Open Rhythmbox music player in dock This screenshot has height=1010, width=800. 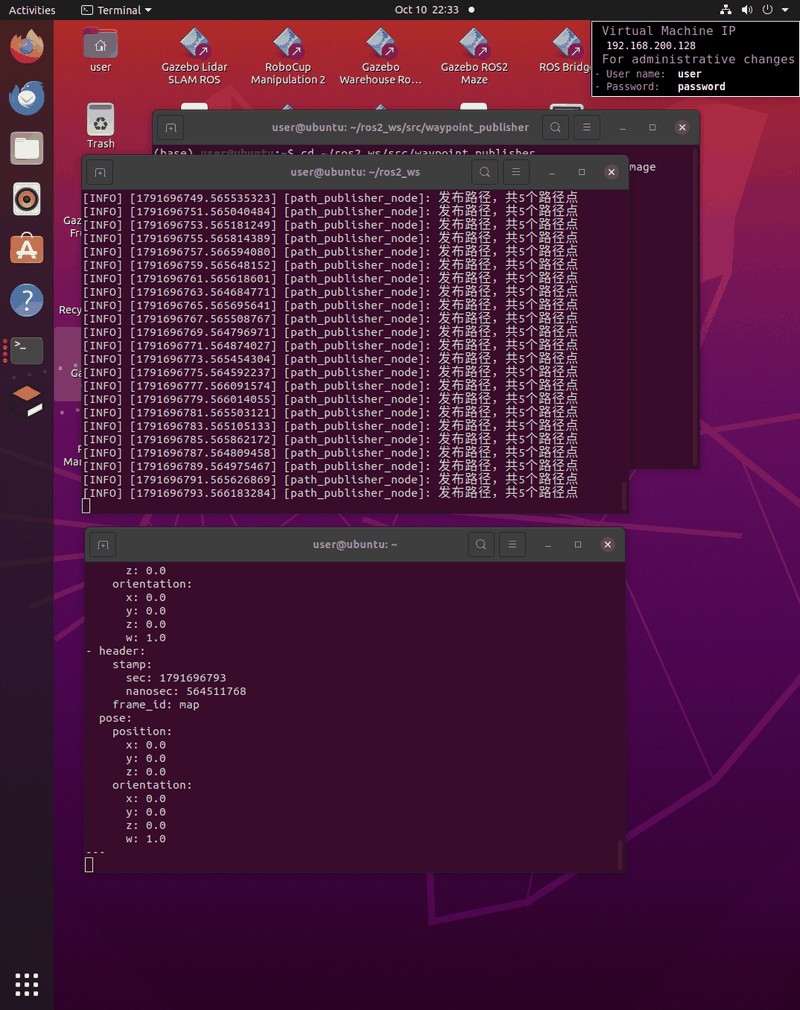pos(26,199)
